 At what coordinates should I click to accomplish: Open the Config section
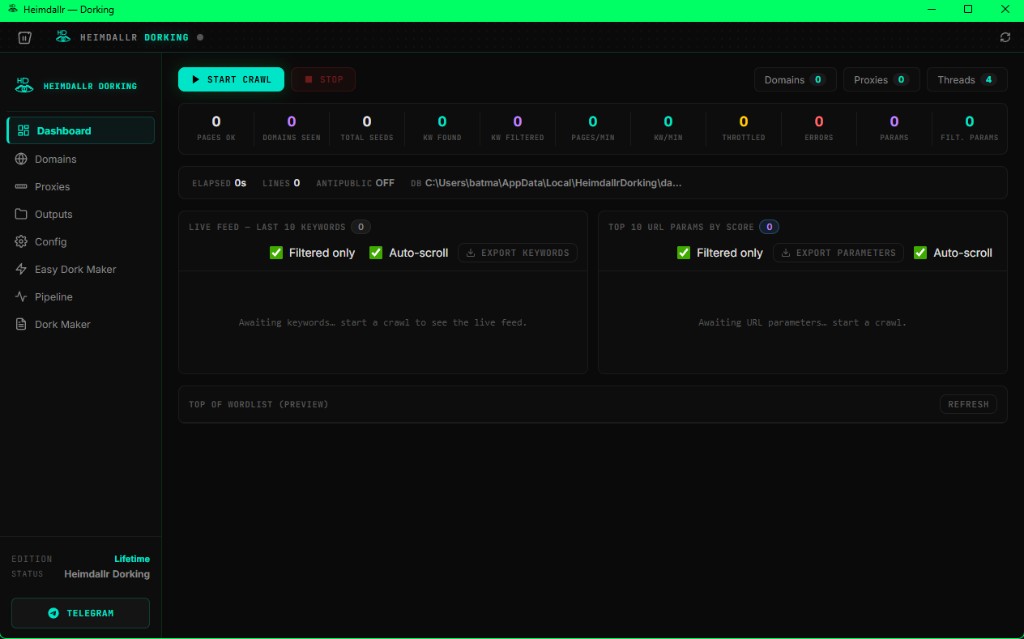point(80,241)
